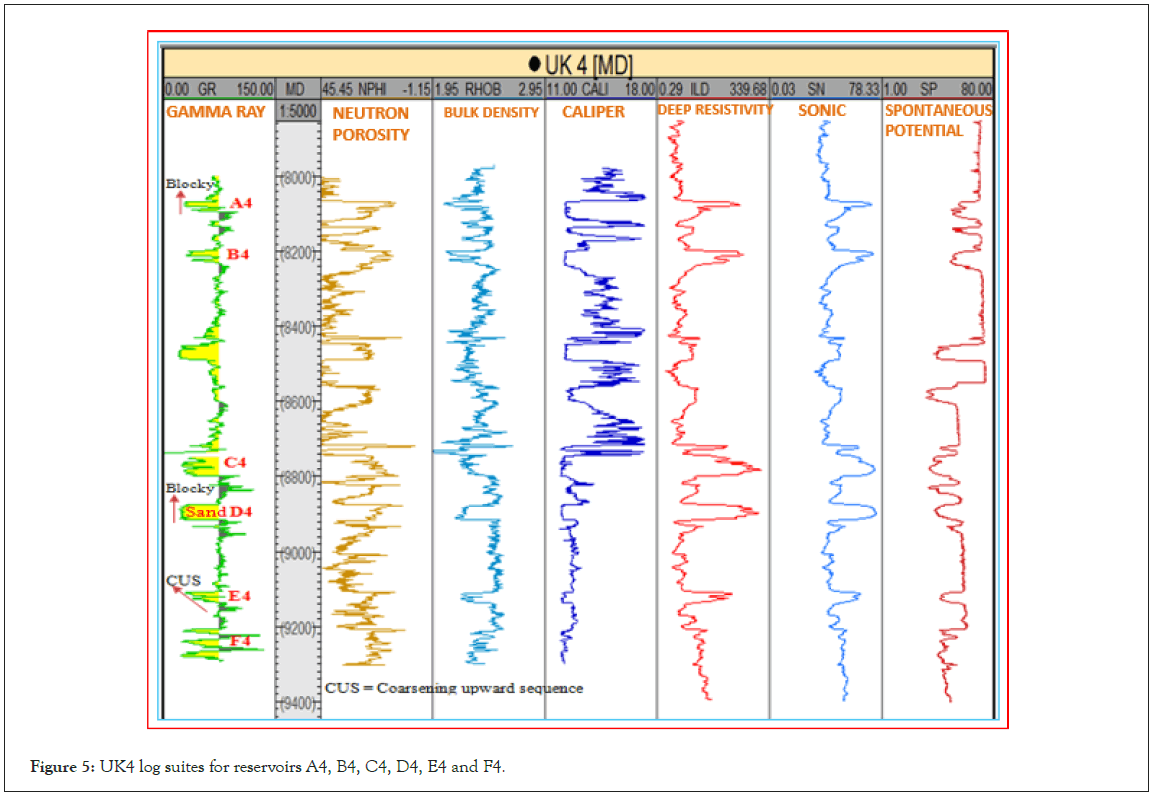The image size is (1154, 798).
Task: Click the RHOB track header
Action: click(x=488, y=89)
